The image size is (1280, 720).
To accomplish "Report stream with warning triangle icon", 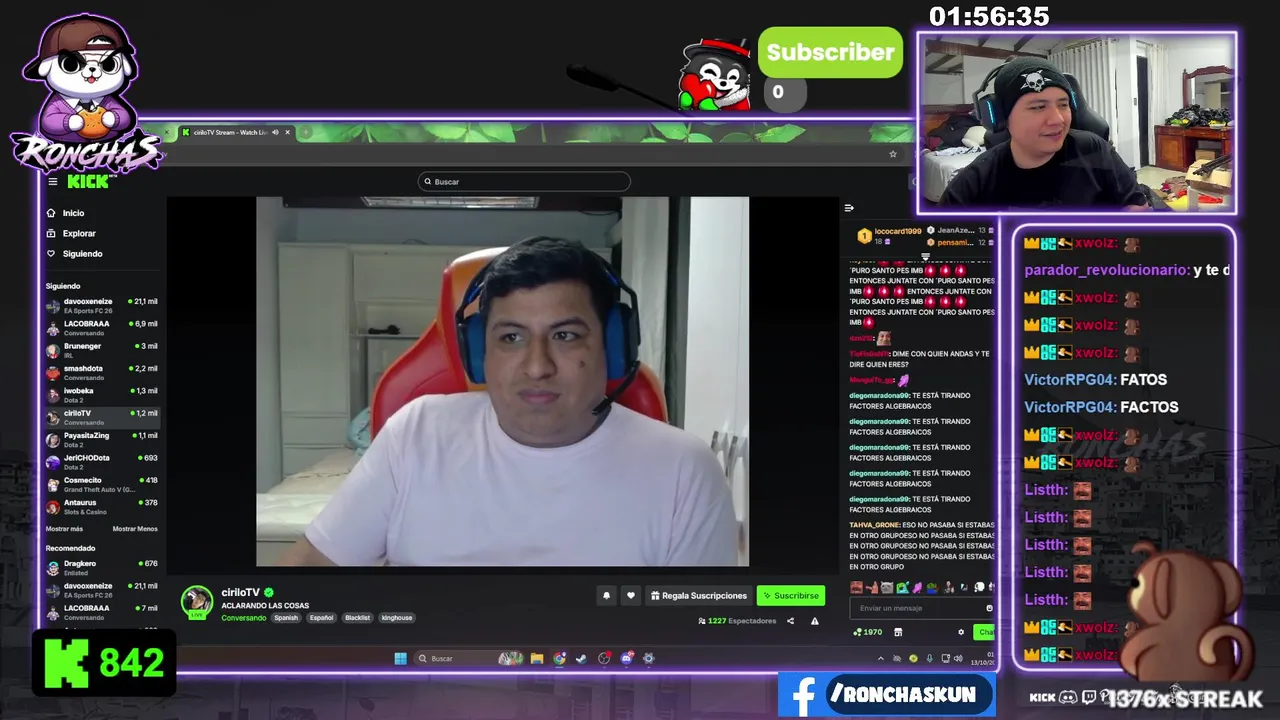I will 814,621.
